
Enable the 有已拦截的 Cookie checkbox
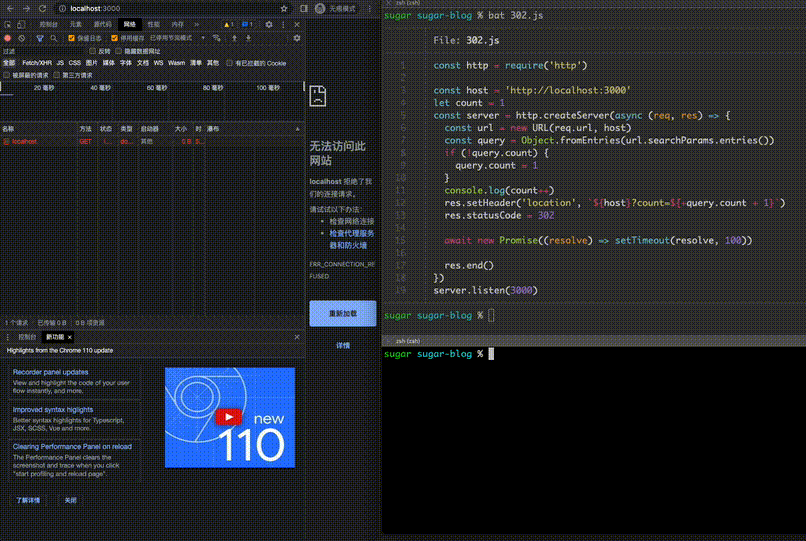(x=229, y=63)
